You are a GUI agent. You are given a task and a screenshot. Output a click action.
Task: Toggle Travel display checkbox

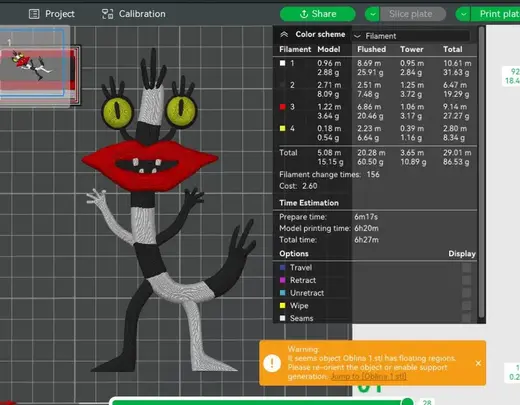pyautogui.click(x=467, y=268)
